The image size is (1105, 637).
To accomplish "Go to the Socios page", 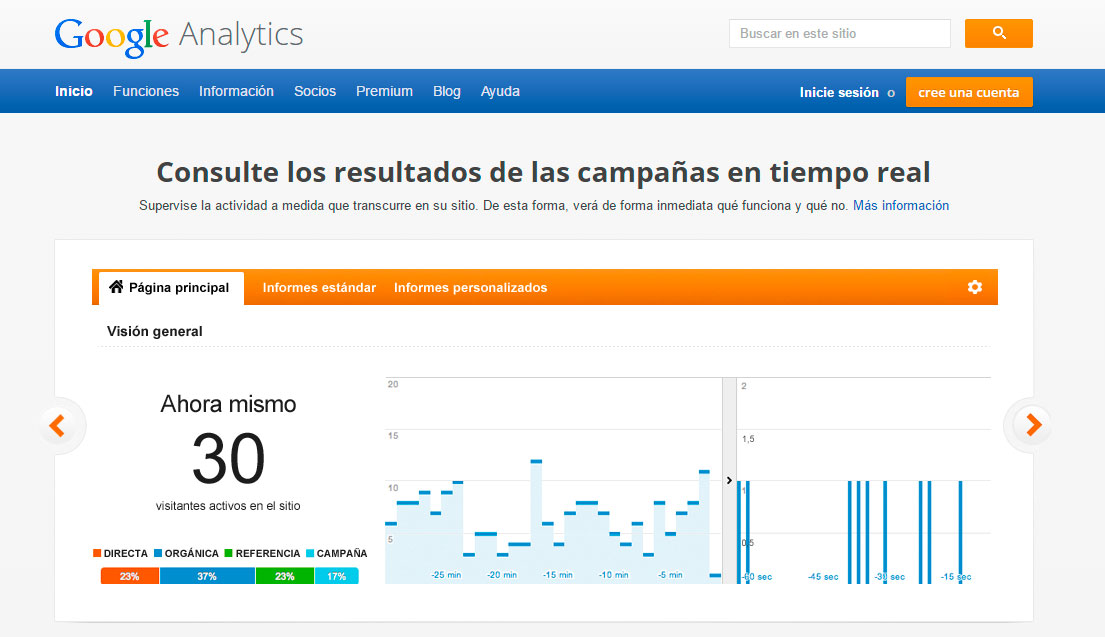I will click(x=315, y=91).
